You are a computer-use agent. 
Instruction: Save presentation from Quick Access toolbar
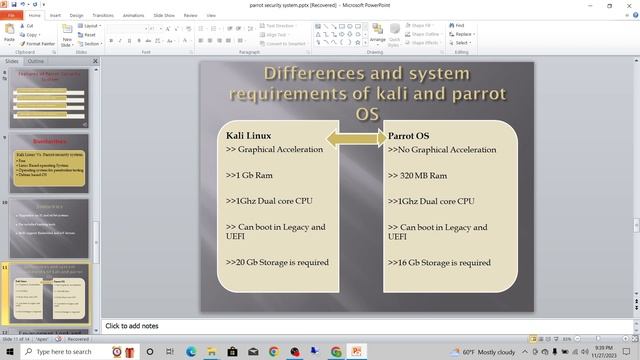tap(14, 4)
